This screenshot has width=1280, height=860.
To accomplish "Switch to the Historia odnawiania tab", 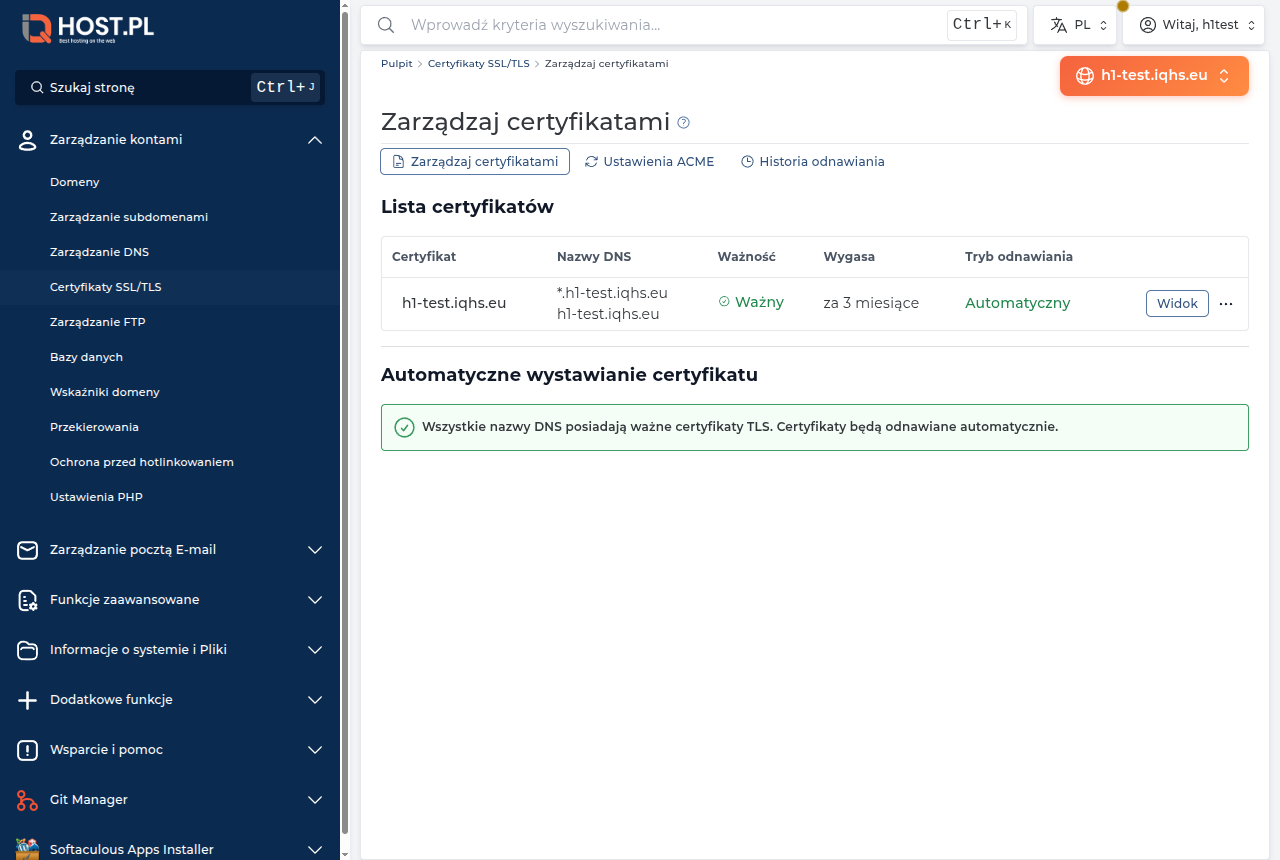I will tap(812, 161).
